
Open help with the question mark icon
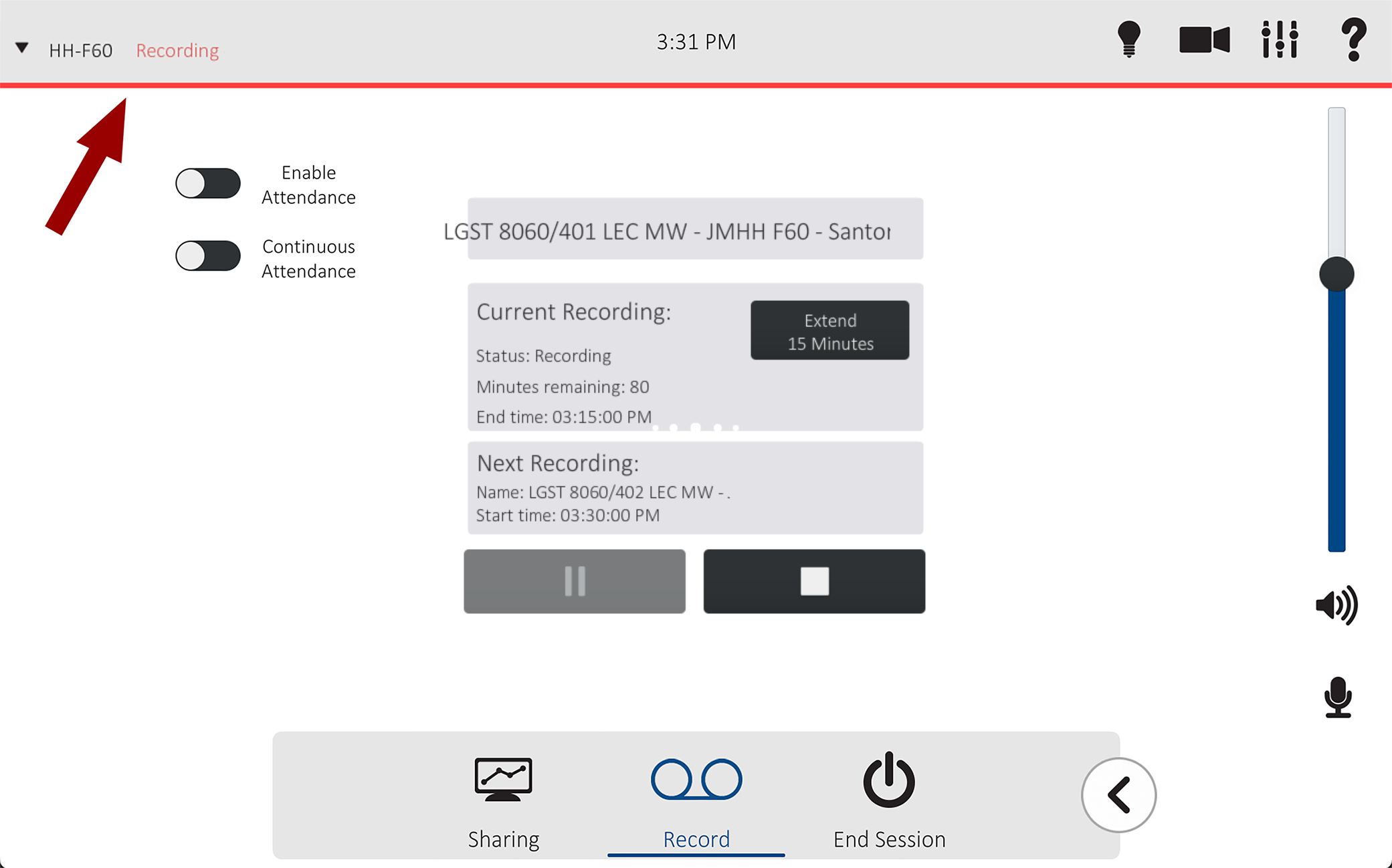click(1353, 39)
